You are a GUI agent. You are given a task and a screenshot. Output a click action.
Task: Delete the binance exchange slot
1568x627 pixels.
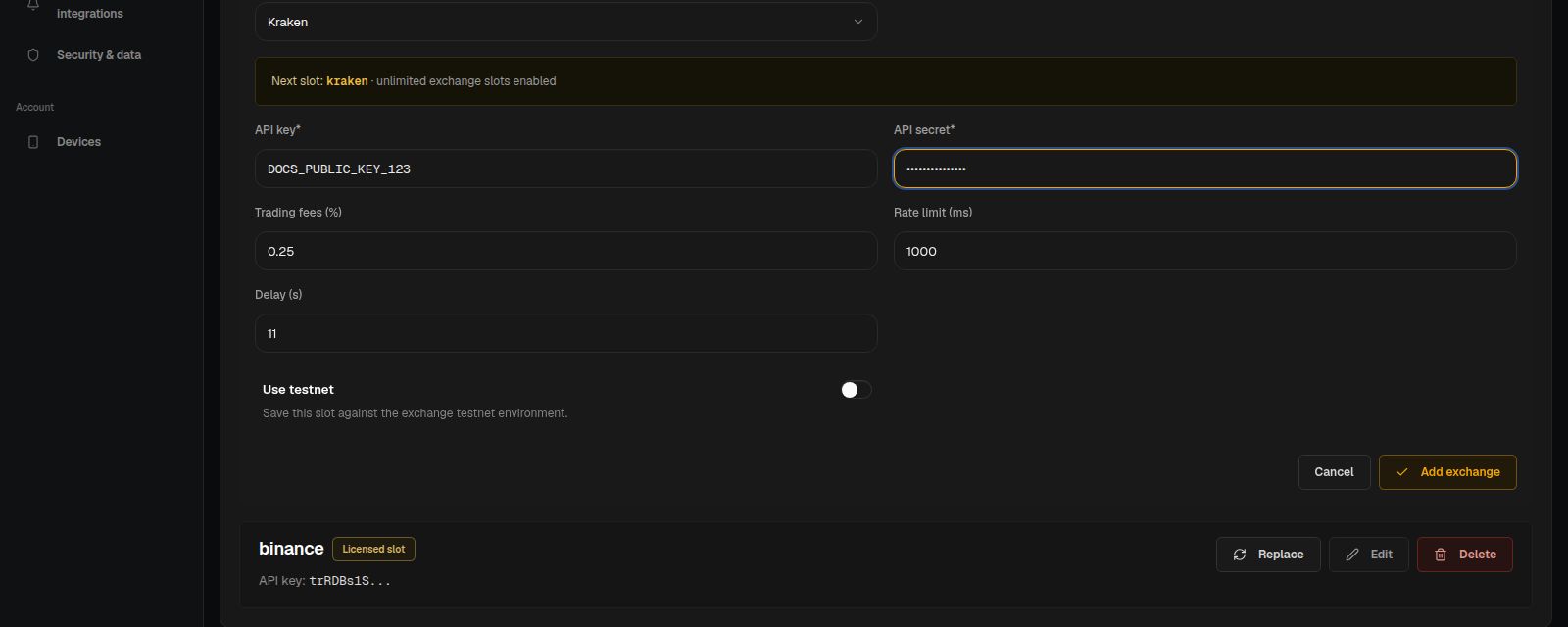(1464, 555)
